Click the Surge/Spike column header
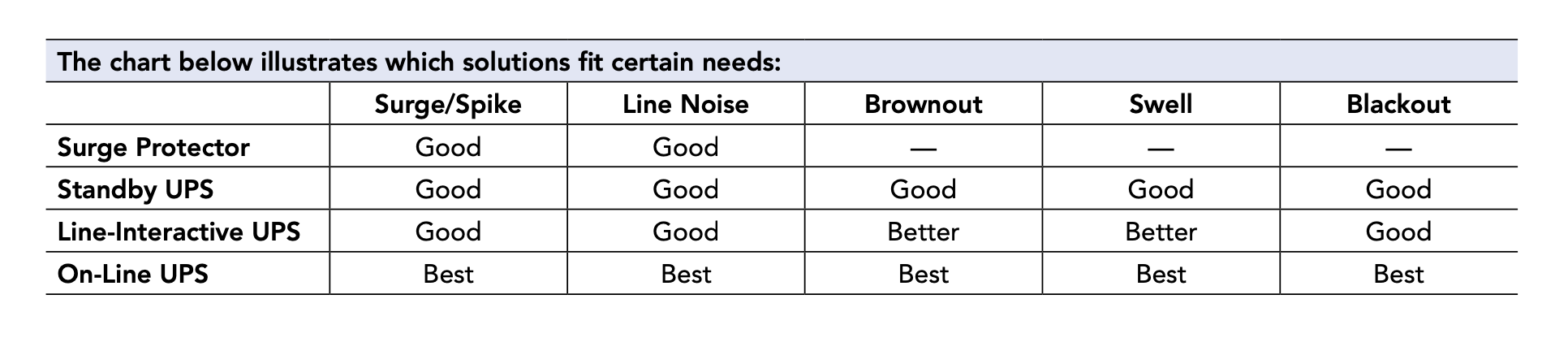 448,105
